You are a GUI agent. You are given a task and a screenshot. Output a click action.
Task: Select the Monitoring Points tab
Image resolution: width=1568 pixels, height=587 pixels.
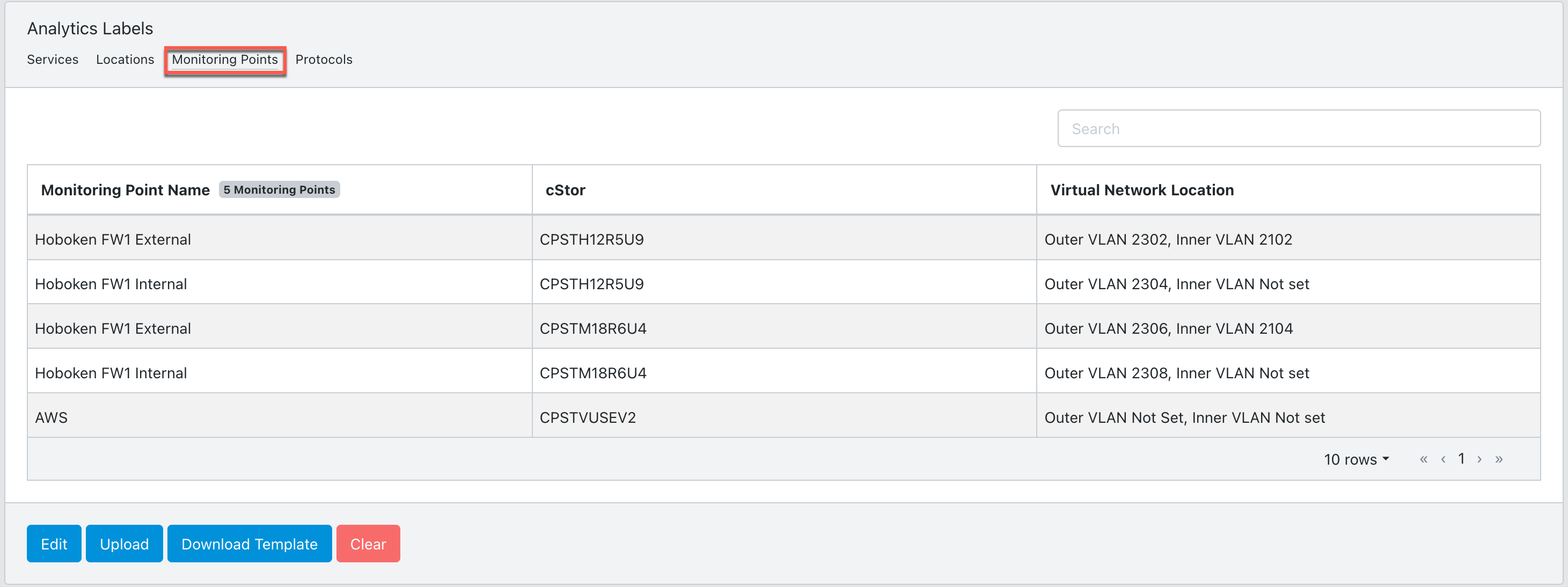point(225,60)
